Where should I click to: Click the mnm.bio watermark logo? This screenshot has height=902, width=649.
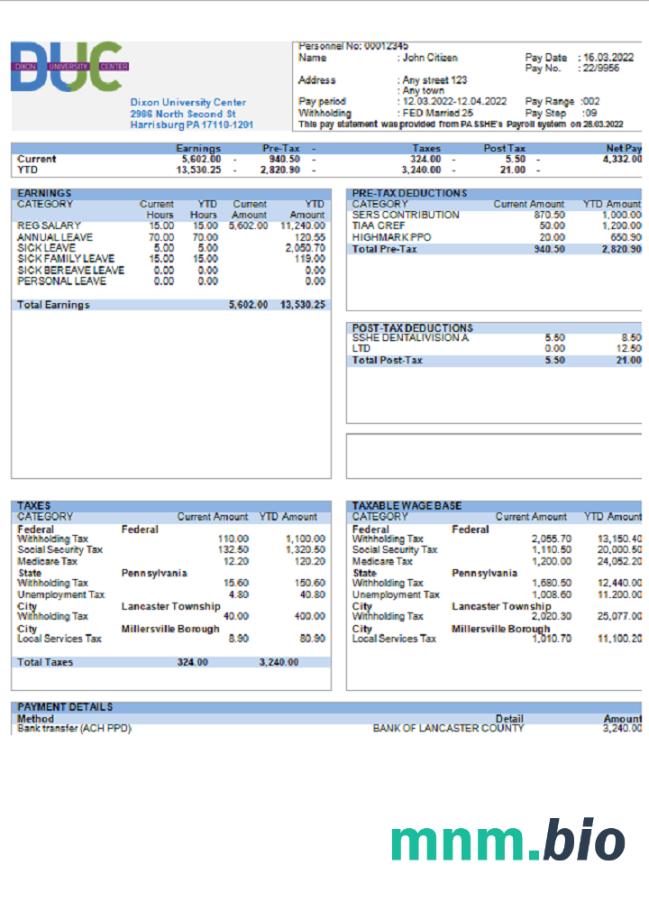tap(508, 840)
